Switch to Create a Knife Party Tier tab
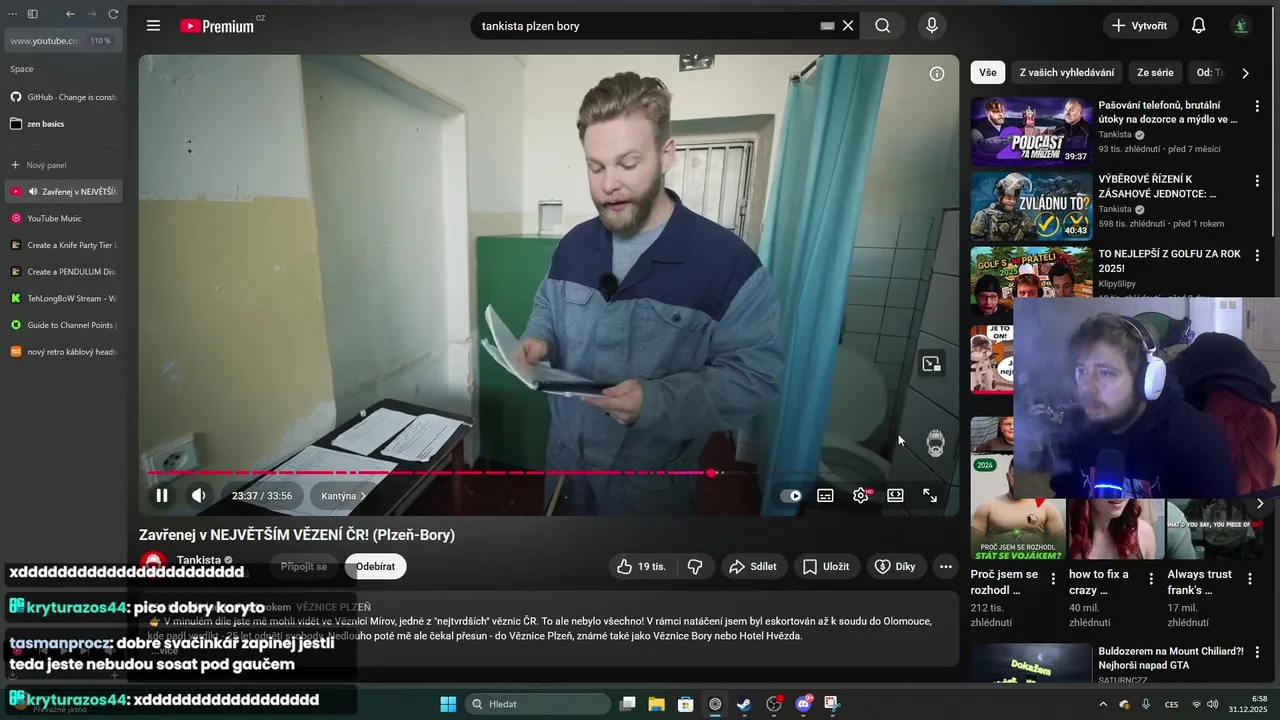The height and width of the screenshot is (720, 1280). click(x=64, y=245)
